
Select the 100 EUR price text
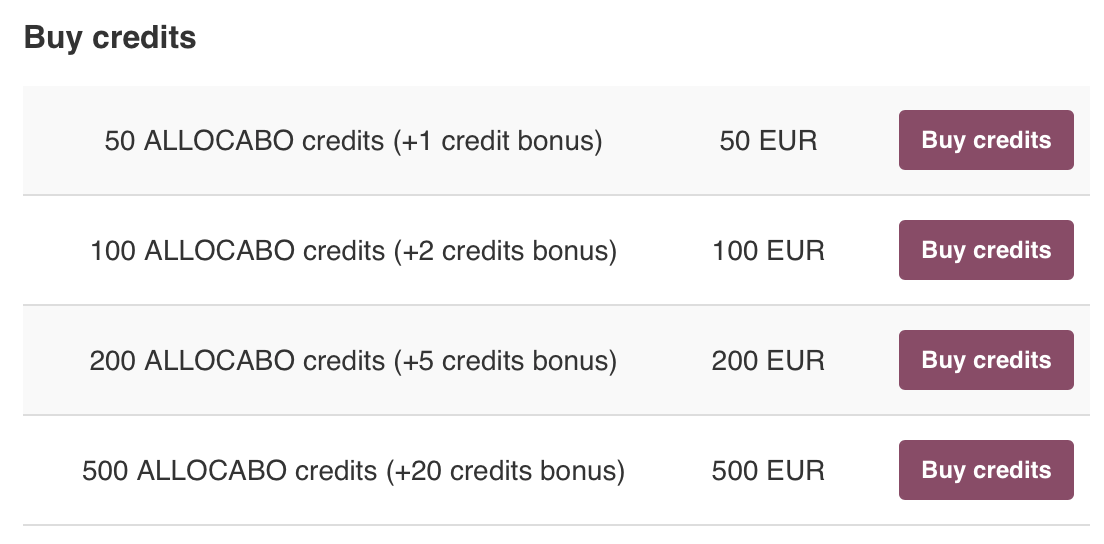(x=768, y=251)
